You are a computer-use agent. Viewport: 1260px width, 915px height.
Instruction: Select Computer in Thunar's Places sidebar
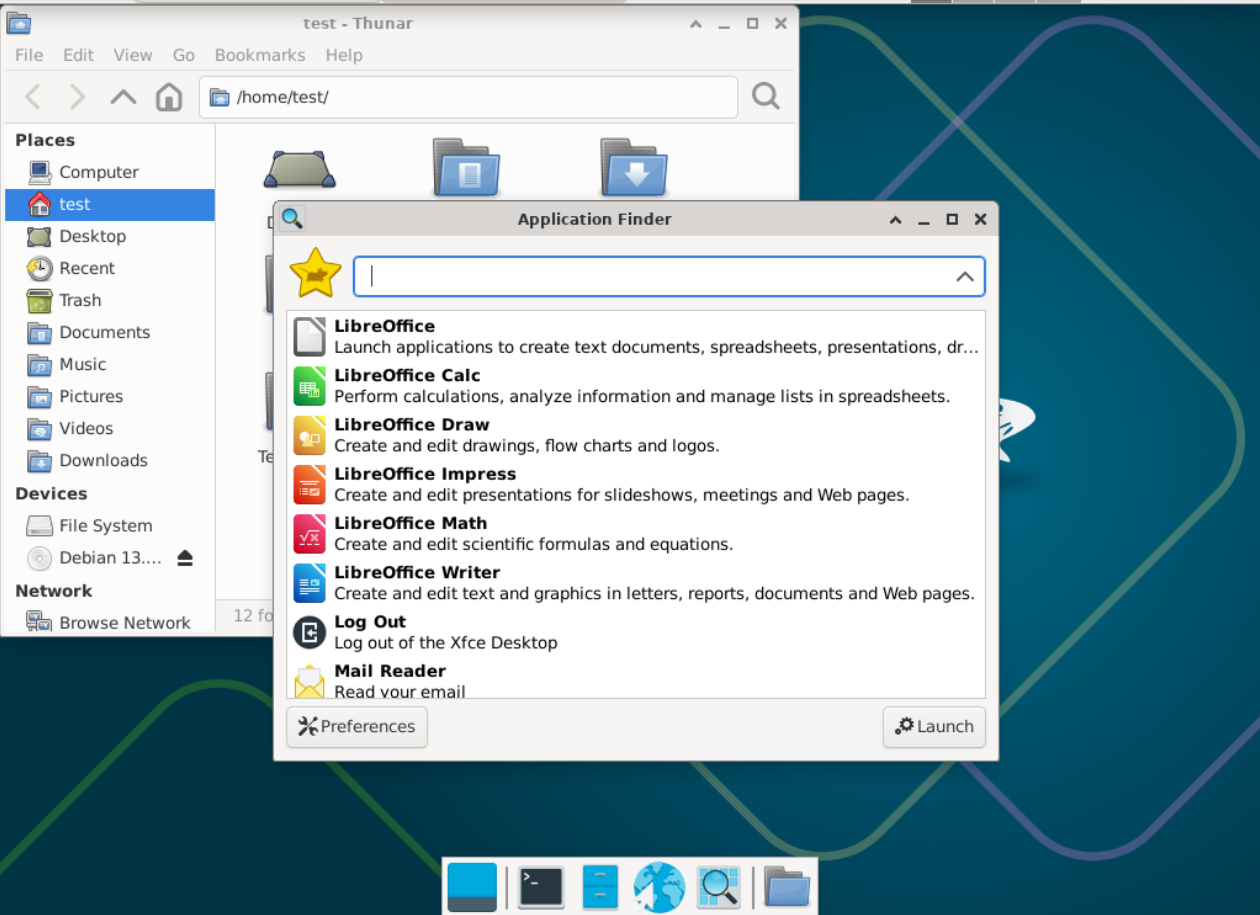click(110, 172)
